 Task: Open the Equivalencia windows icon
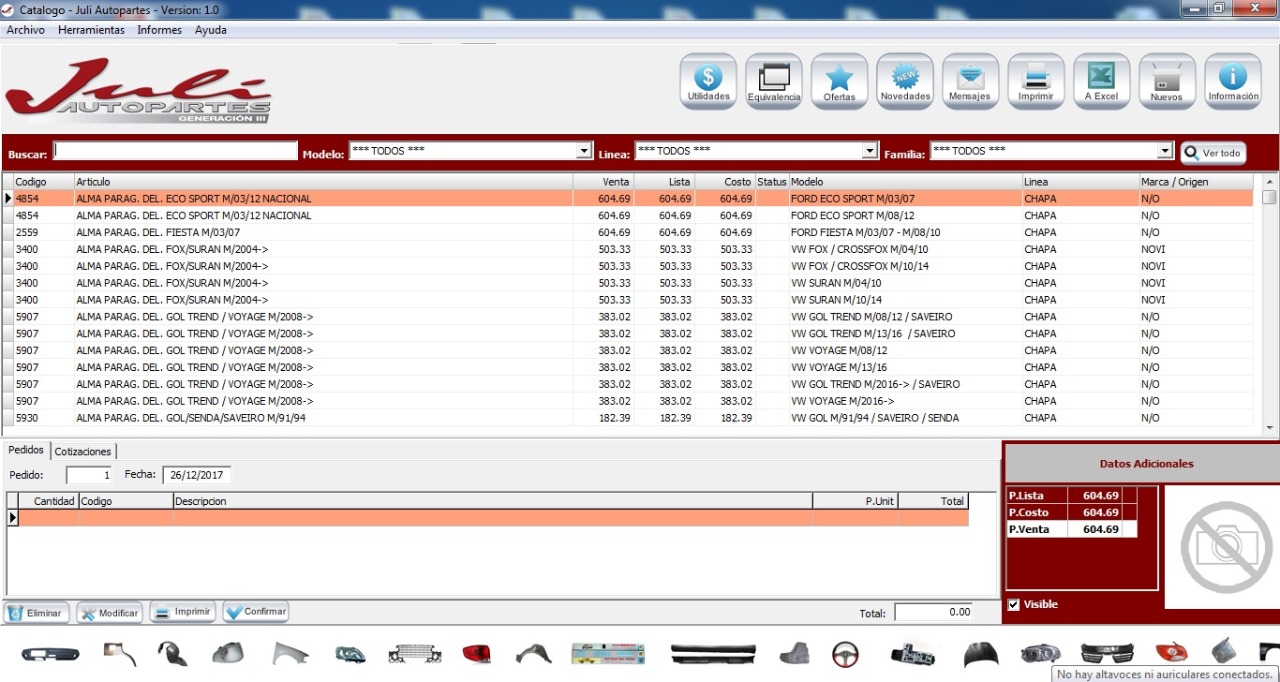[774, 82]
